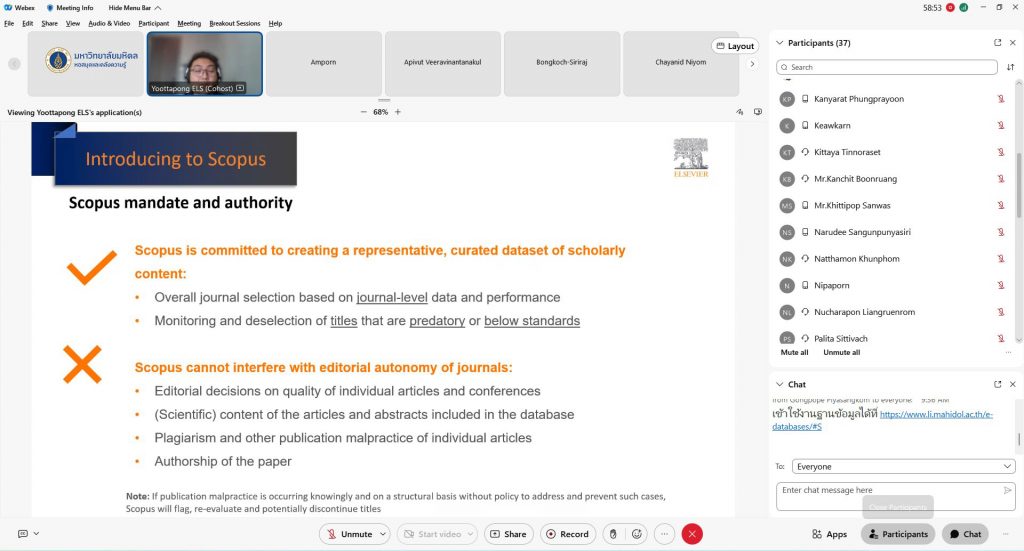This screenshot has width=1024, height=551.
Task: Click the participant Search field
Action: click(x=888, y=67)
